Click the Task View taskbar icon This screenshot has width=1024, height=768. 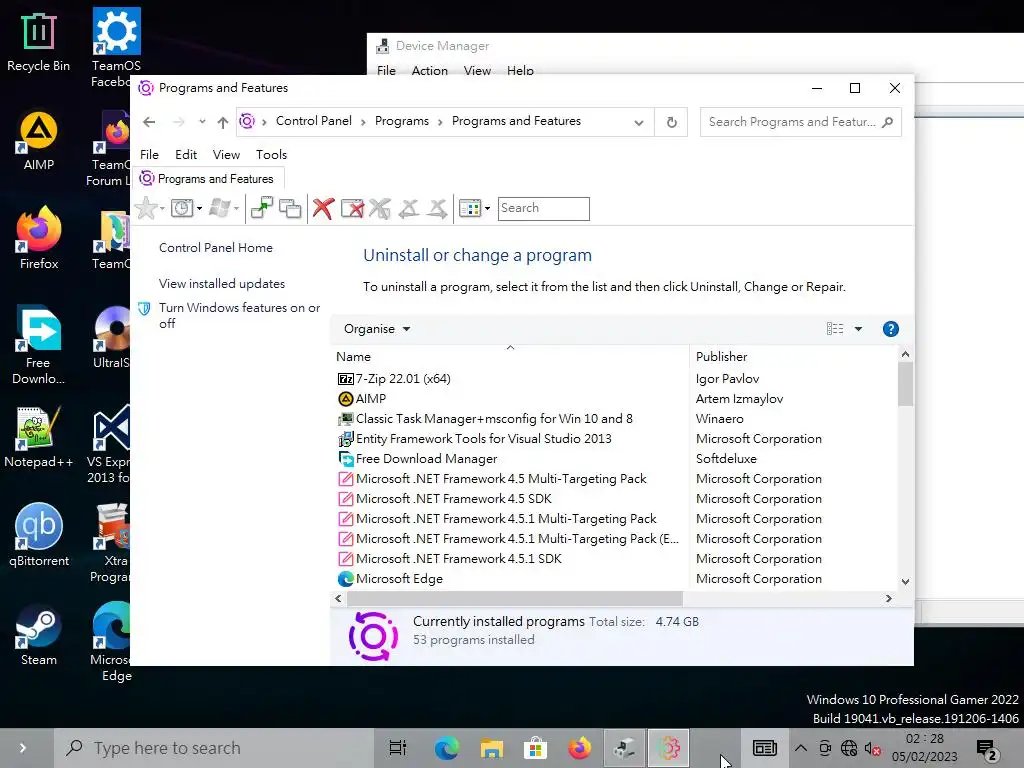[398, 748]
